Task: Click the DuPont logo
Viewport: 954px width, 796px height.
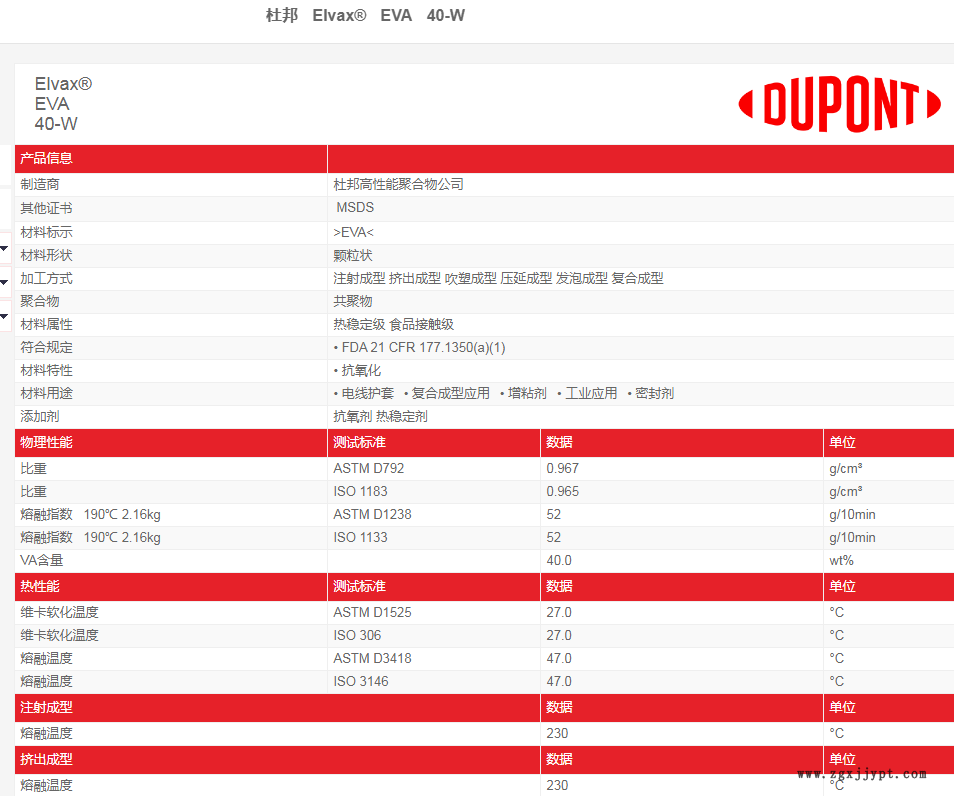Action: tap(839, 104)
